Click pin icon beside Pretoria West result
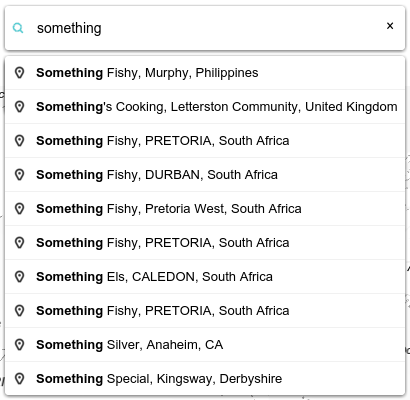Viewport: 410px width, 400px height. coord(20,209)
